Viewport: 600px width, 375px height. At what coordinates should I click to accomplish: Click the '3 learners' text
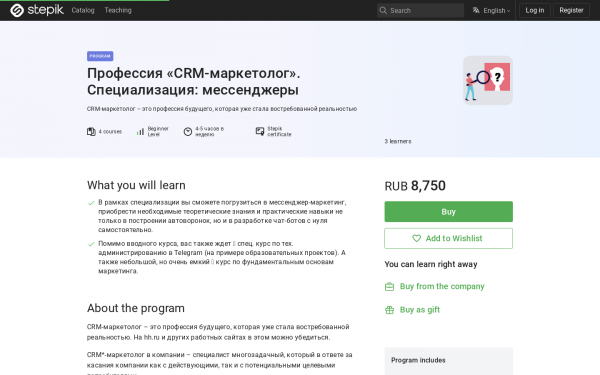click(x=398, y=141)
